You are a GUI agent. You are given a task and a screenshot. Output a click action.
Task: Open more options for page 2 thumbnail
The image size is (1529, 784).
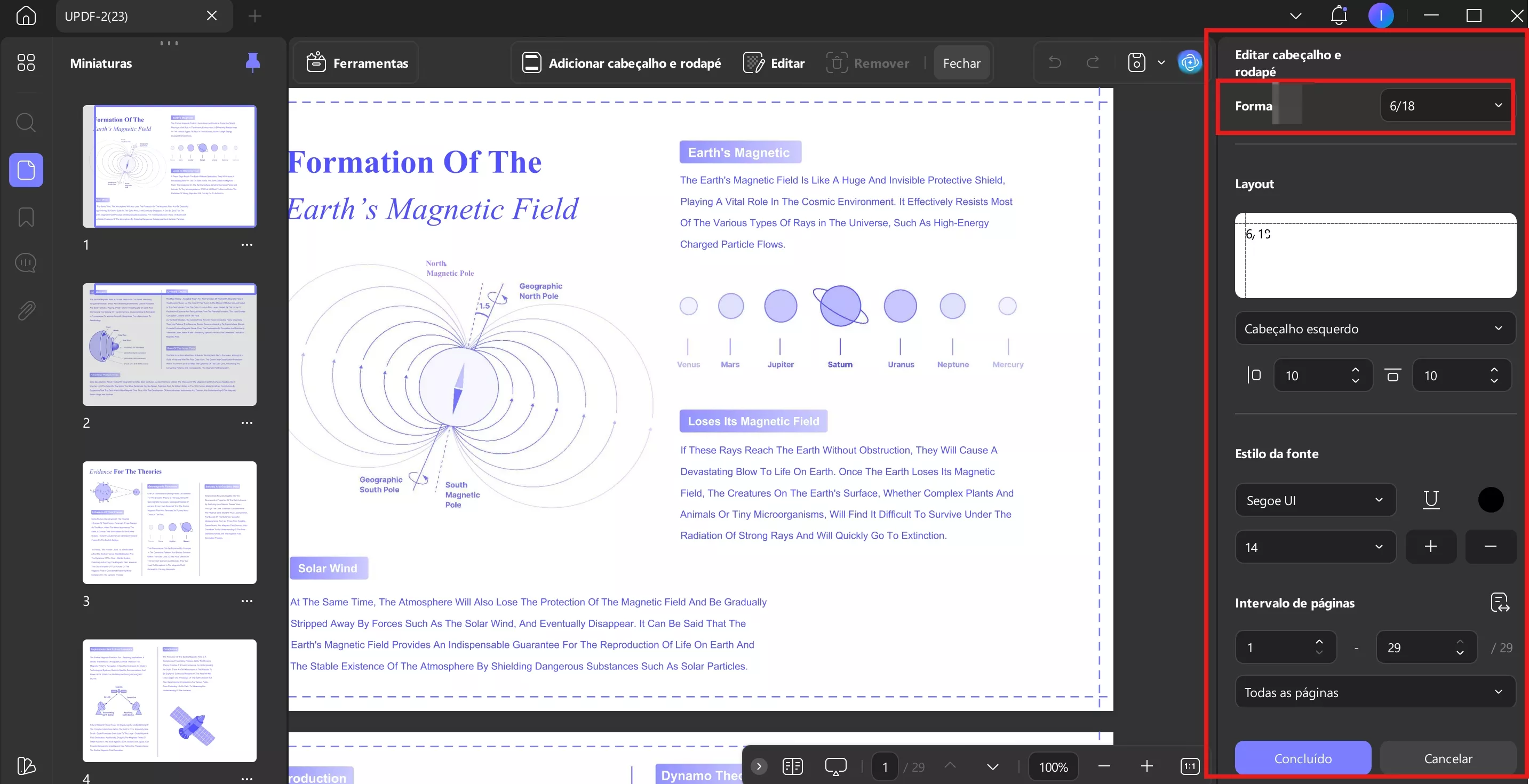pos(247,422)
